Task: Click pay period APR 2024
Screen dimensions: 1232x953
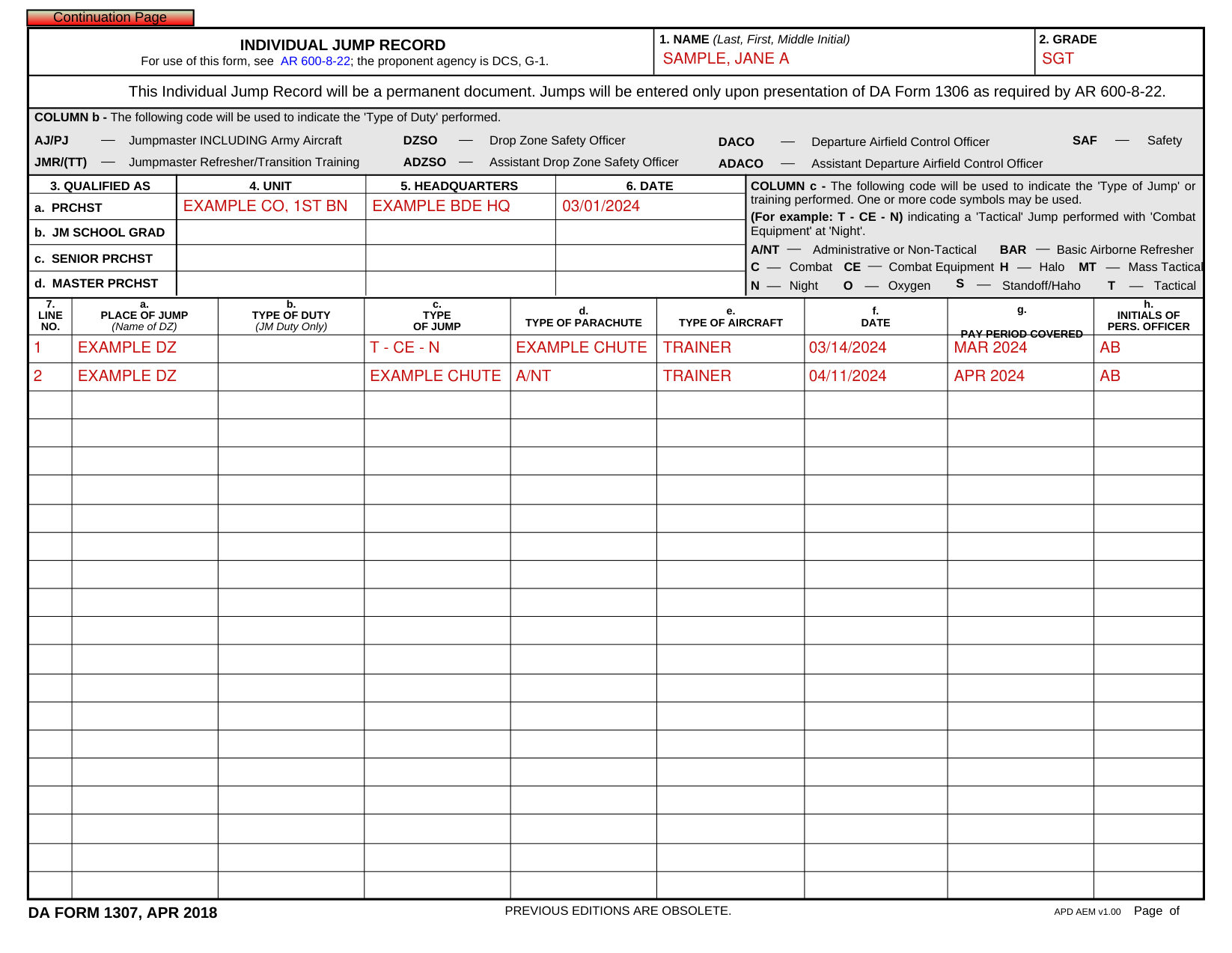Action: (x=1020, y=377)
